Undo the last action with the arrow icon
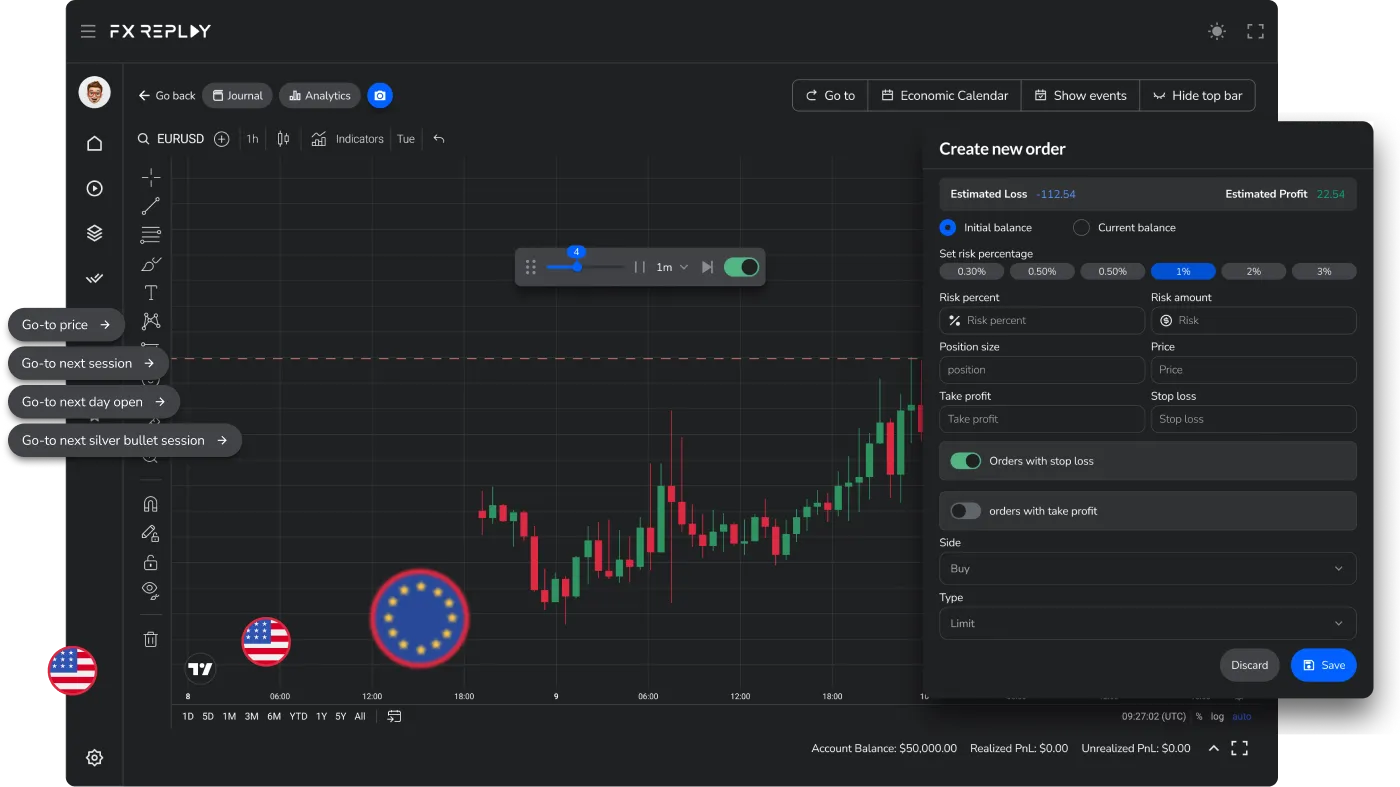Viewport: 1400px width, 787px height. pos(438,139)
